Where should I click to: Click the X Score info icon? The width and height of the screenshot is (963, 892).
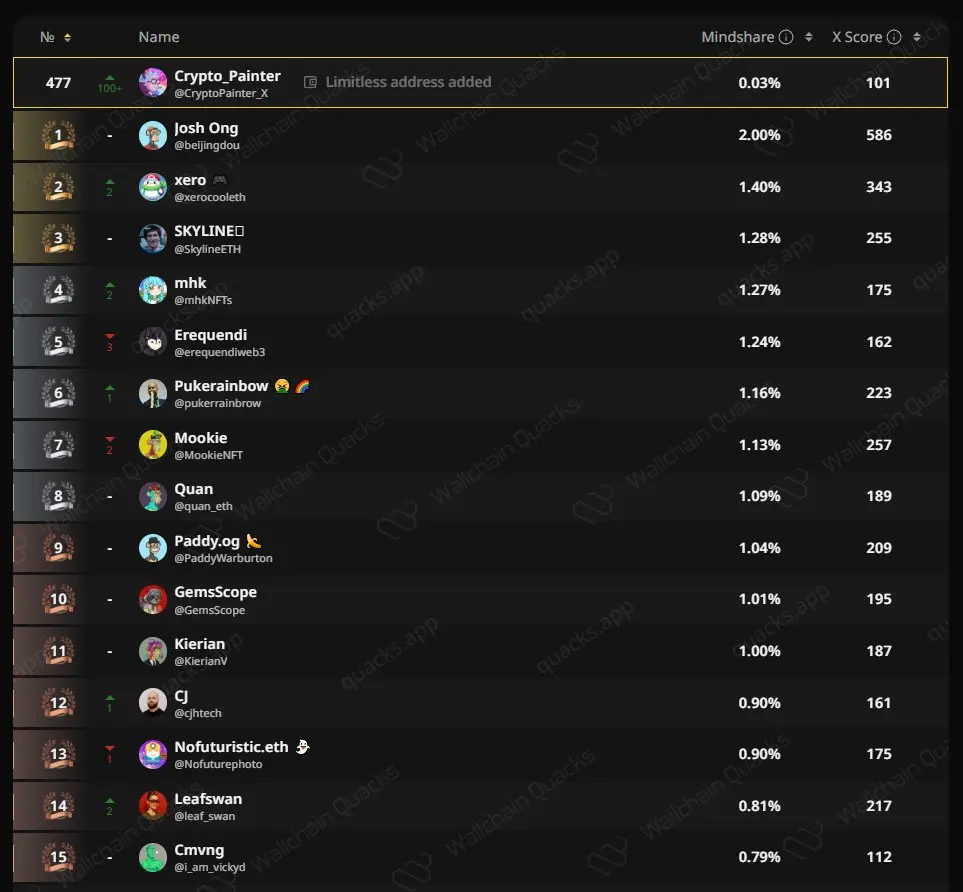pos(894,37)
